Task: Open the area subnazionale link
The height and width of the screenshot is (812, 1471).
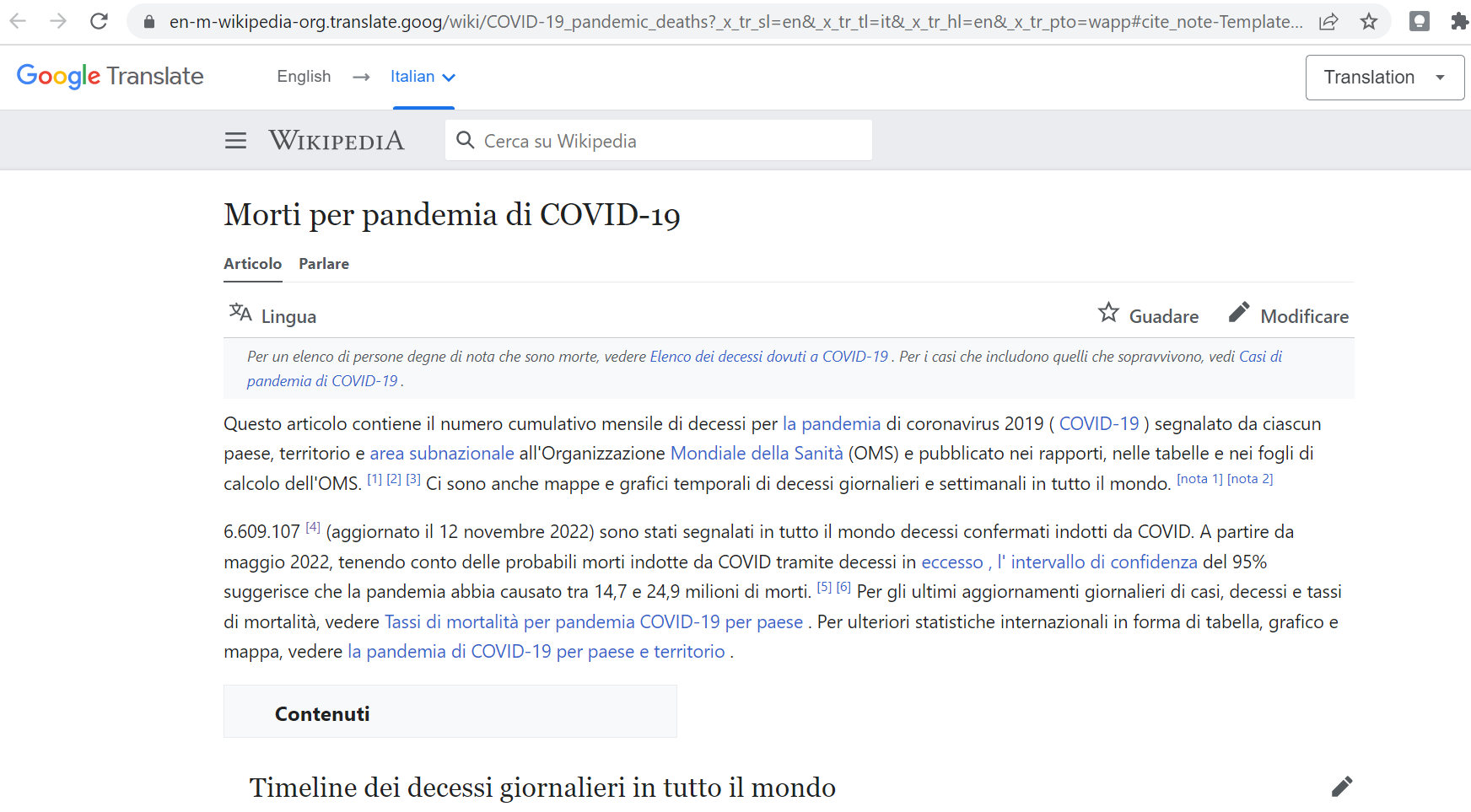Action: pyautogui.click(x=441, y=454)
